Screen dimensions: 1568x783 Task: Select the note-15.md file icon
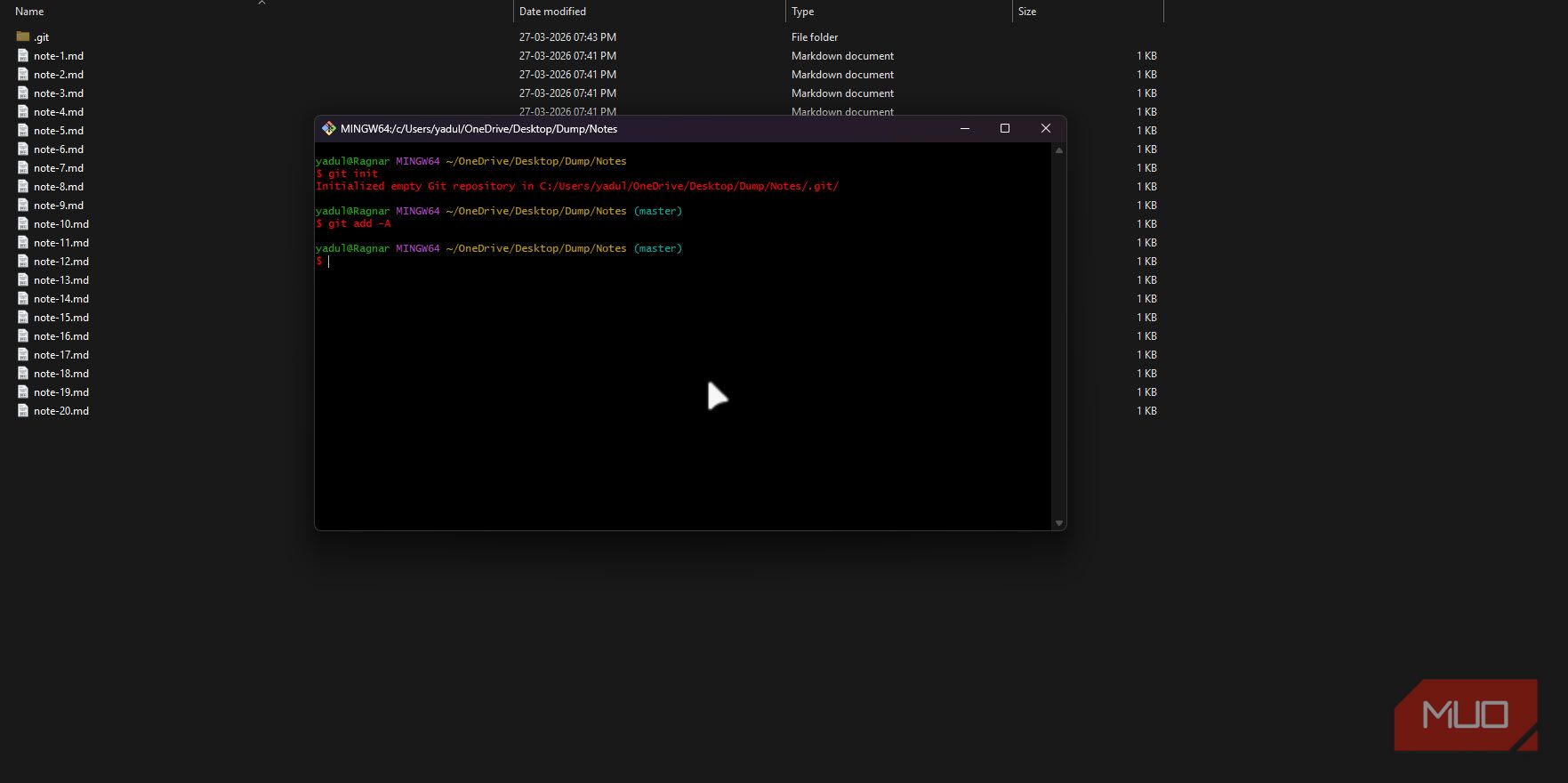[x=23, y=317]
